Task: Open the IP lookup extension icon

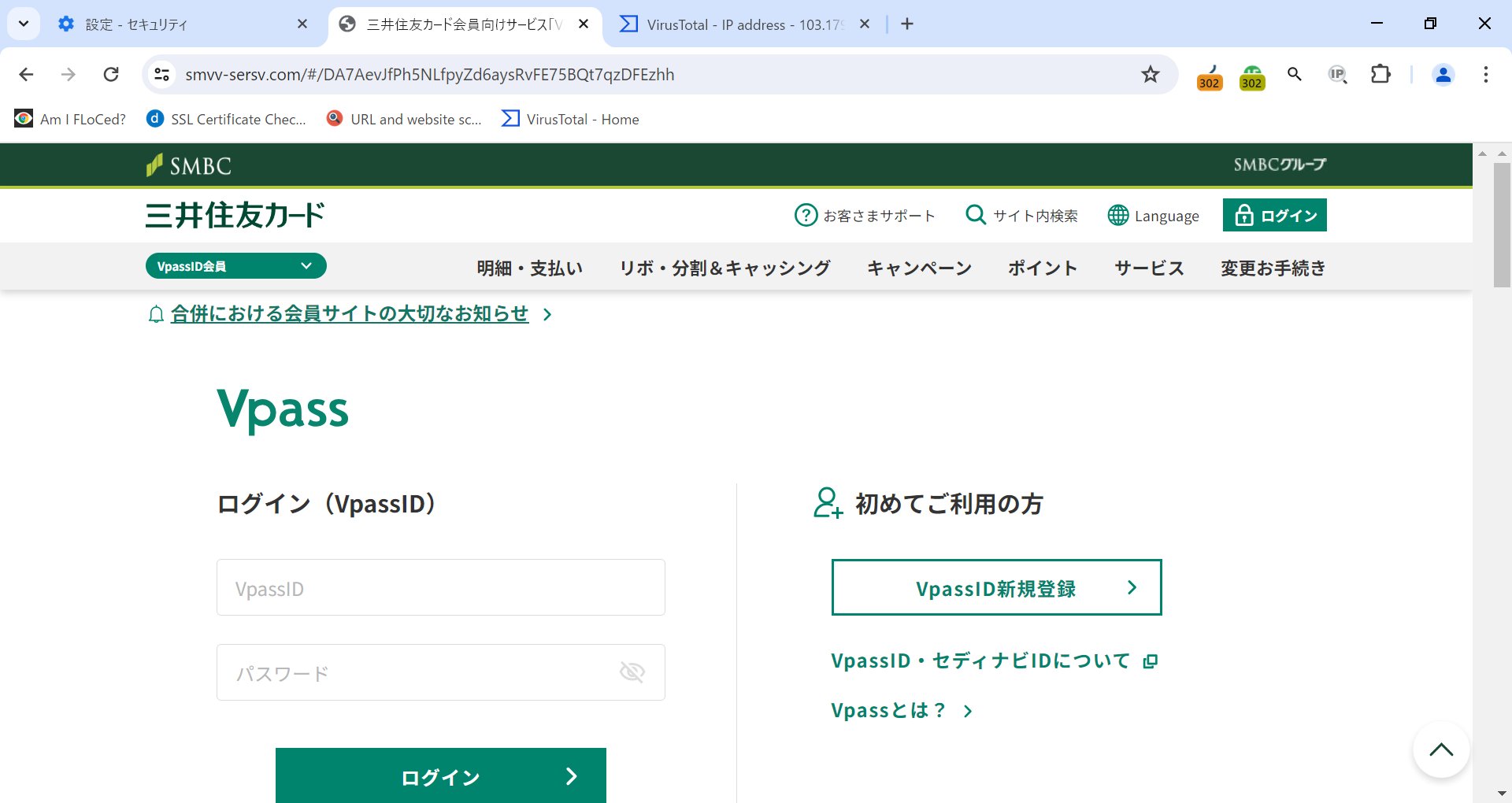Action: 1337,74
